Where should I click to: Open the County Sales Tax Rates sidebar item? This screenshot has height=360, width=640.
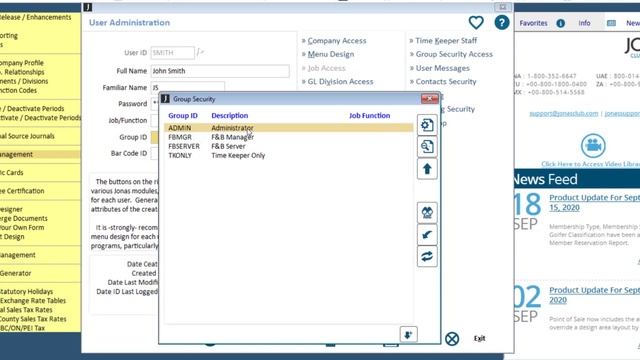[33, 319]
